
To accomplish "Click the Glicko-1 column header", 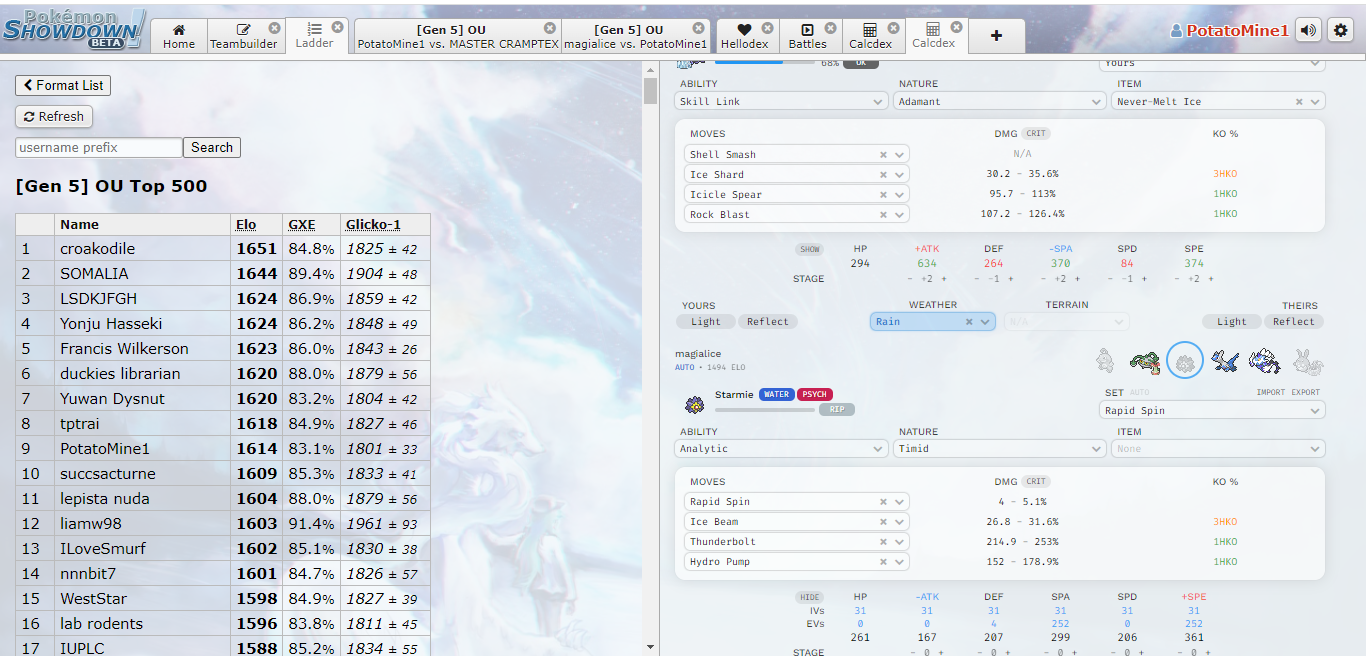I will (x=373, y=225).
